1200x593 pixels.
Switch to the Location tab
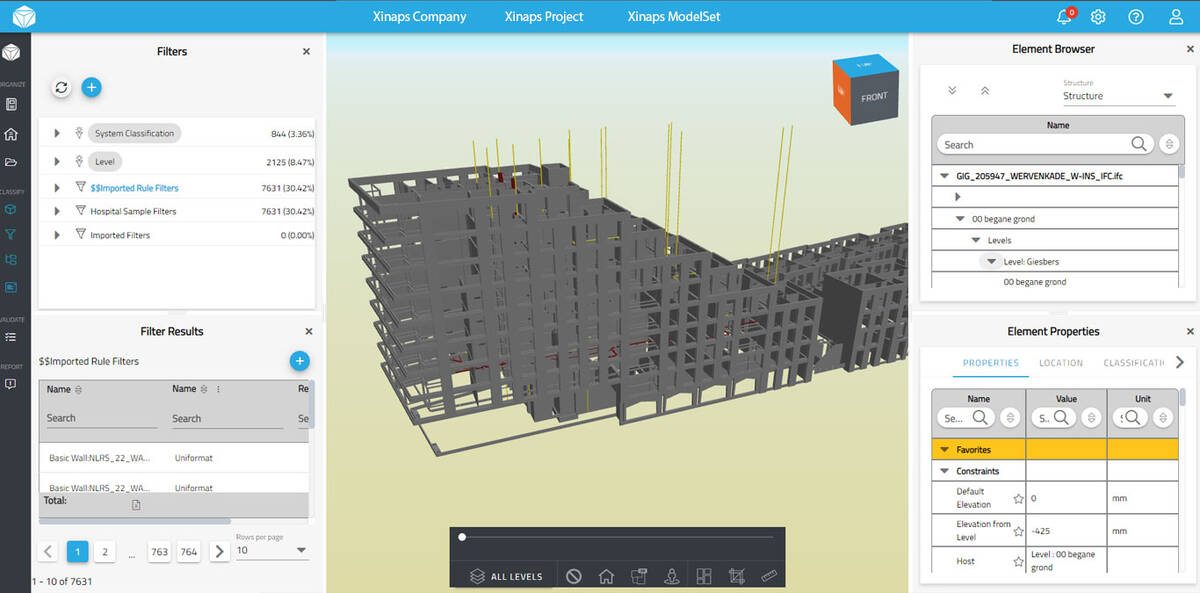point(1060,363)
